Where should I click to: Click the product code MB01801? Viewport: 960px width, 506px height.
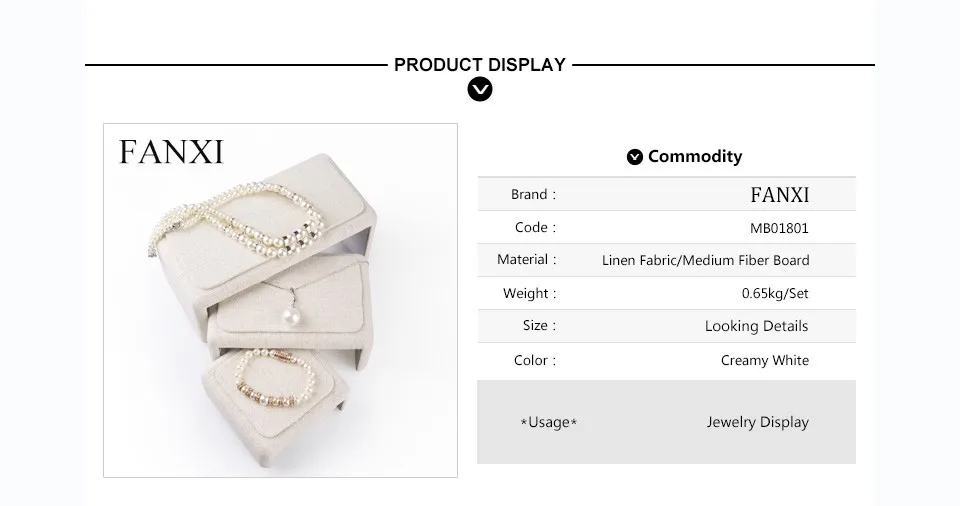[779, 228]
